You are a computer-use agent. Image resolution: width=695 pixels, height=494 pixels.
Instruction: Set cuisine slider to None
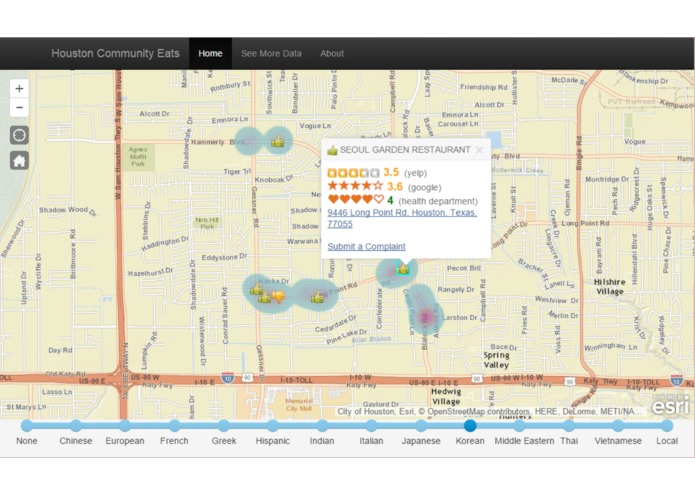pyautogui.click(x=27, y=426)
